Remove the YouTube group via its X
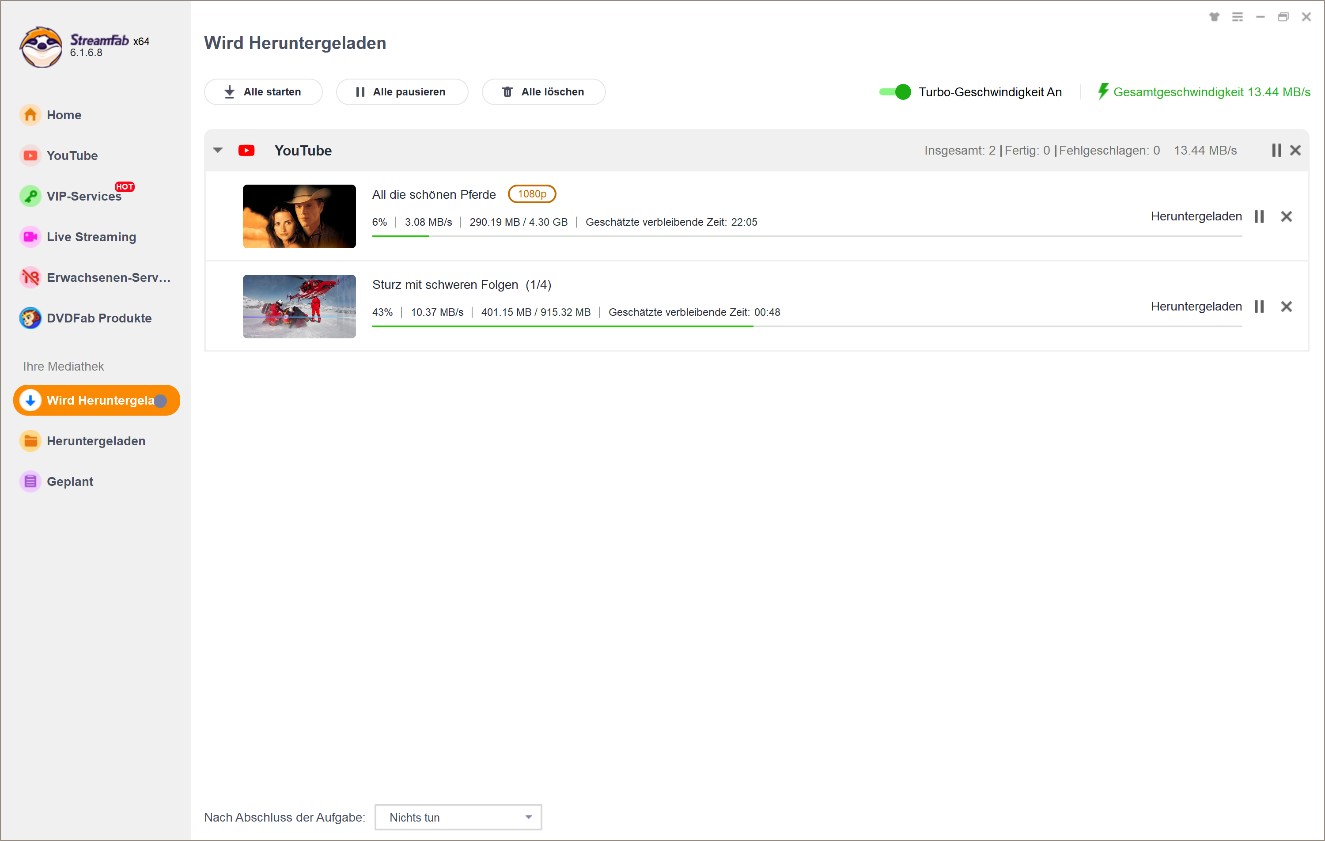Image resolution: width=1325 pixels, height=841 pixels. pyautogui.click(x=1295, y=150)
